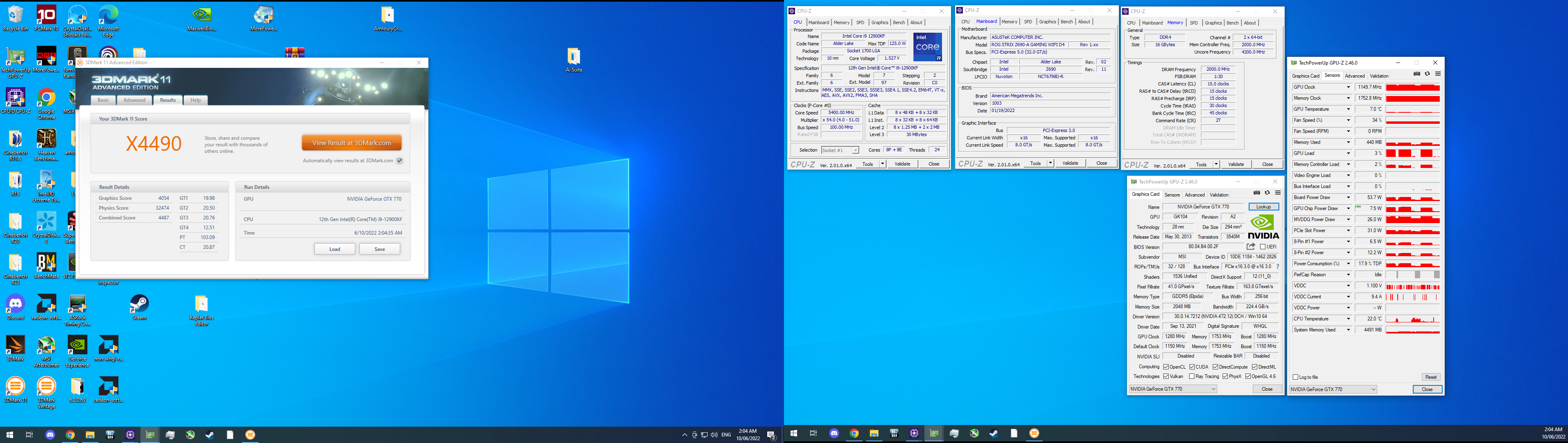The width and height of the screenshot is (1568, 443).
Task: Toggle Automatically view results at 3DMark.com checkbox
Action: click(x=400, y=161)
